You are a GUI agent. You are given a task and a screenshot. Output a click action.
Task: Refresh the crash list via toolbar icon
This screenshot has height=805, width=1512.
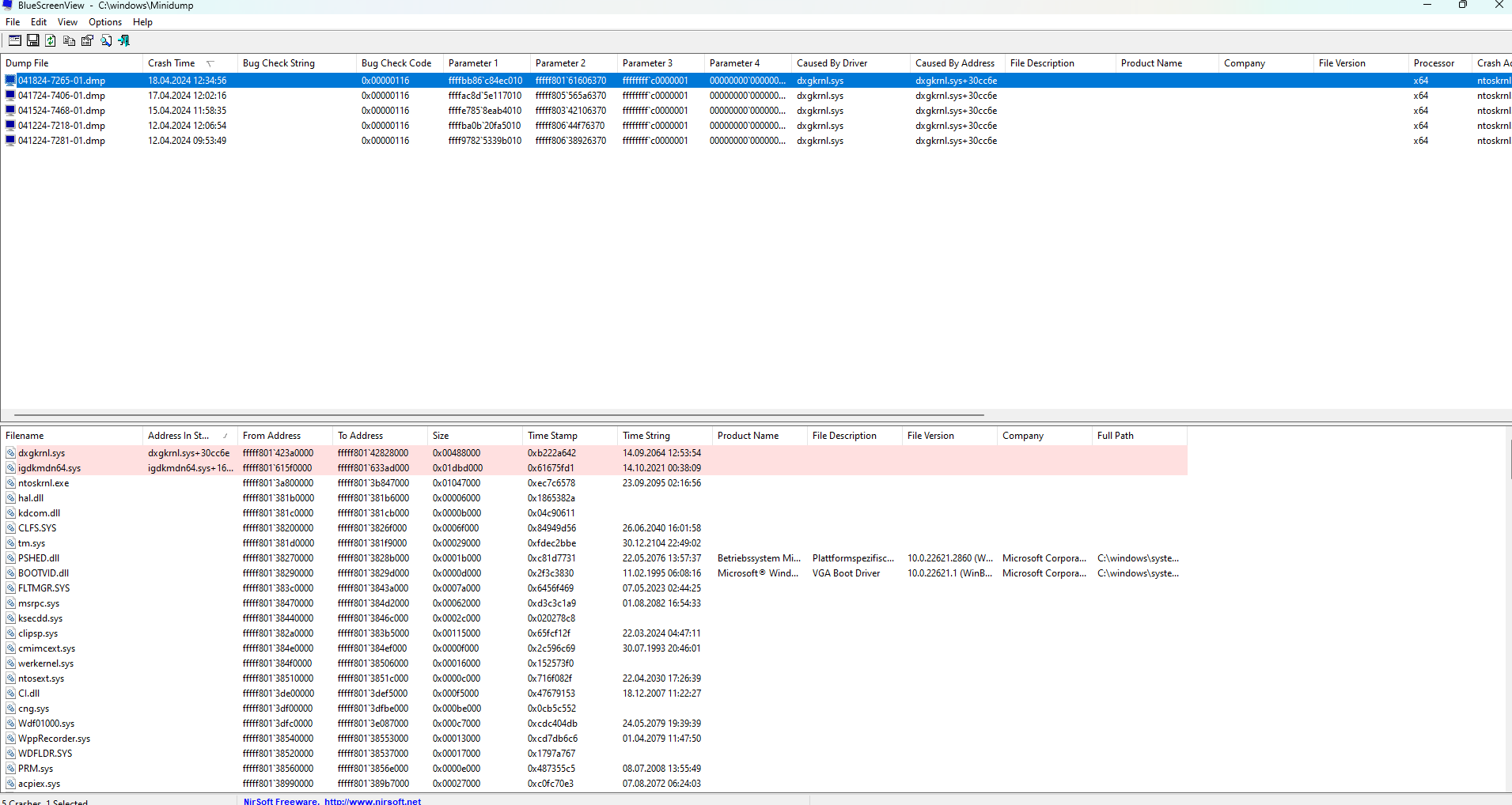coord(51,40)
